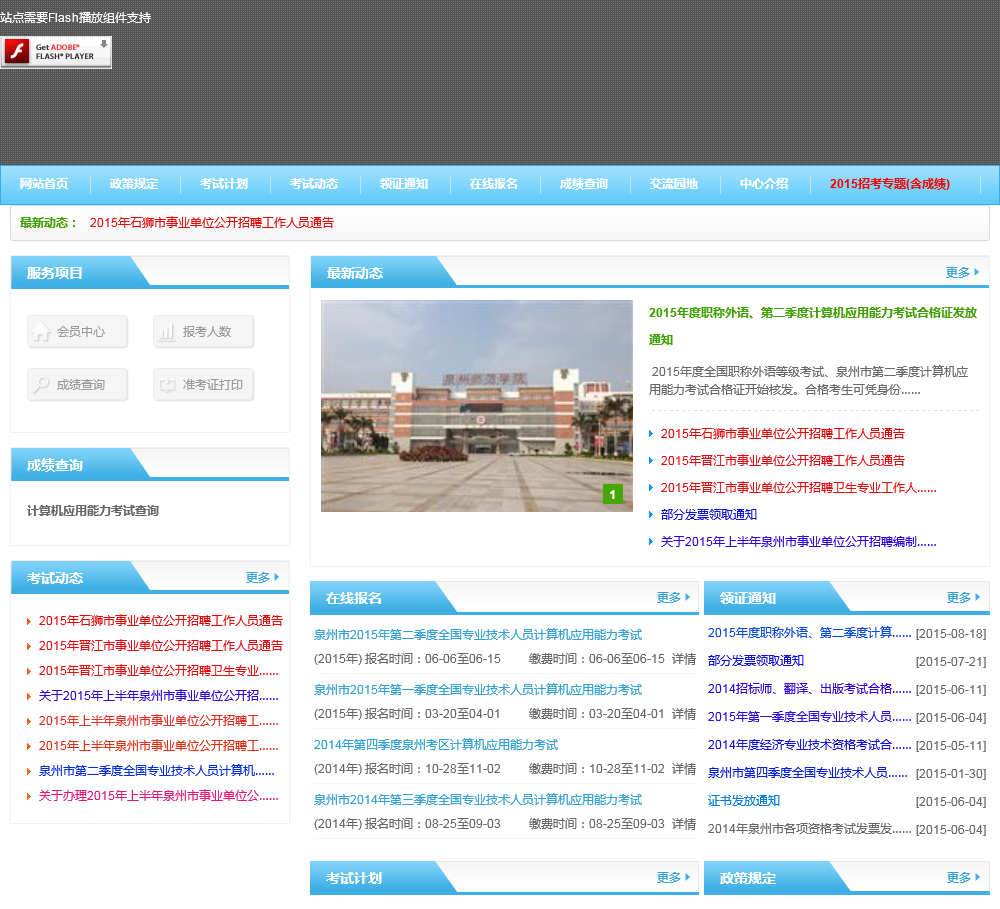Open 关于2015年上半年泉州市 notice in 最新动态 list
1000x909 pixels.
point(798,542)
